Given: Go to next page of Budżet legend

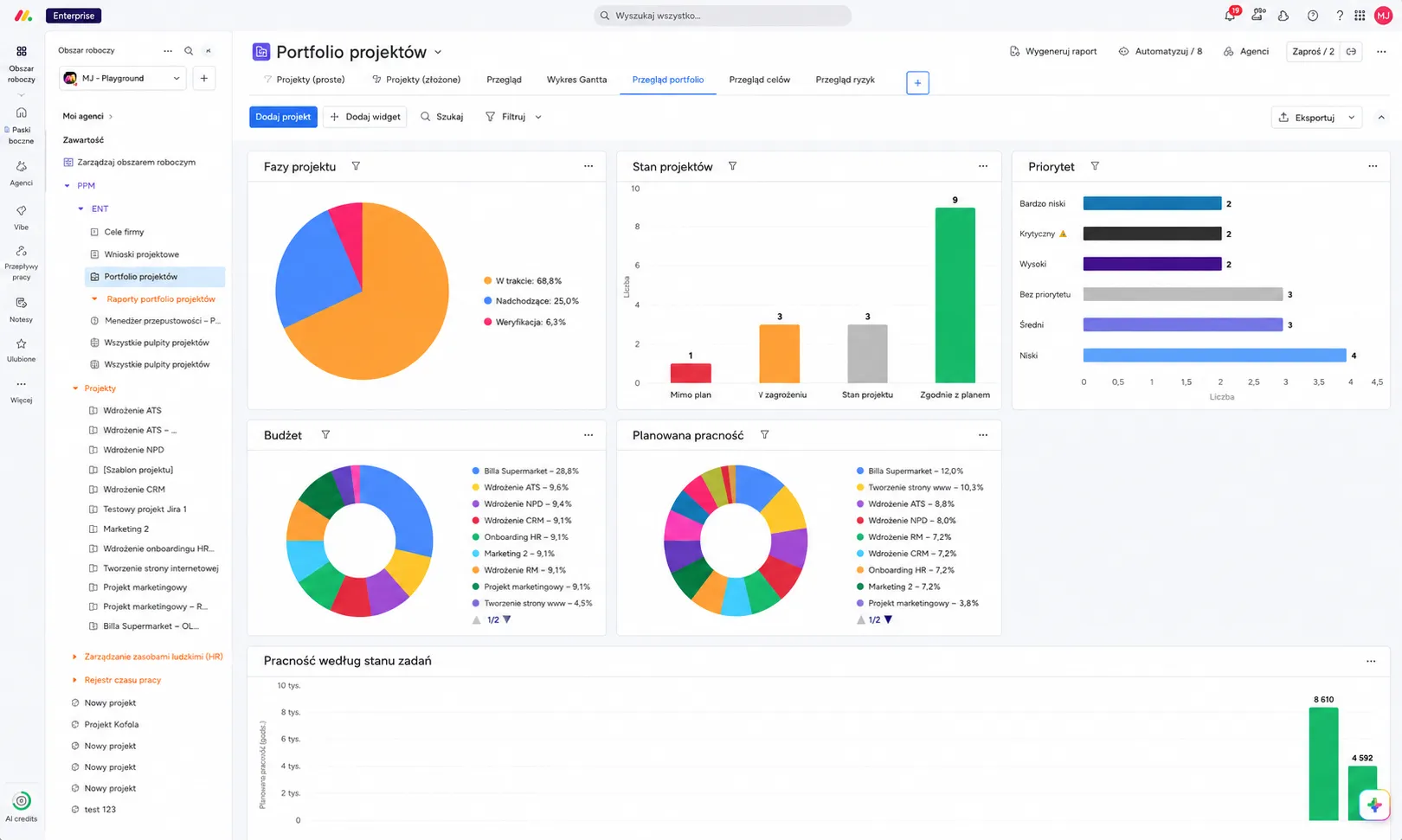Looking at the screenshot, I should click(x=507, y=619).
